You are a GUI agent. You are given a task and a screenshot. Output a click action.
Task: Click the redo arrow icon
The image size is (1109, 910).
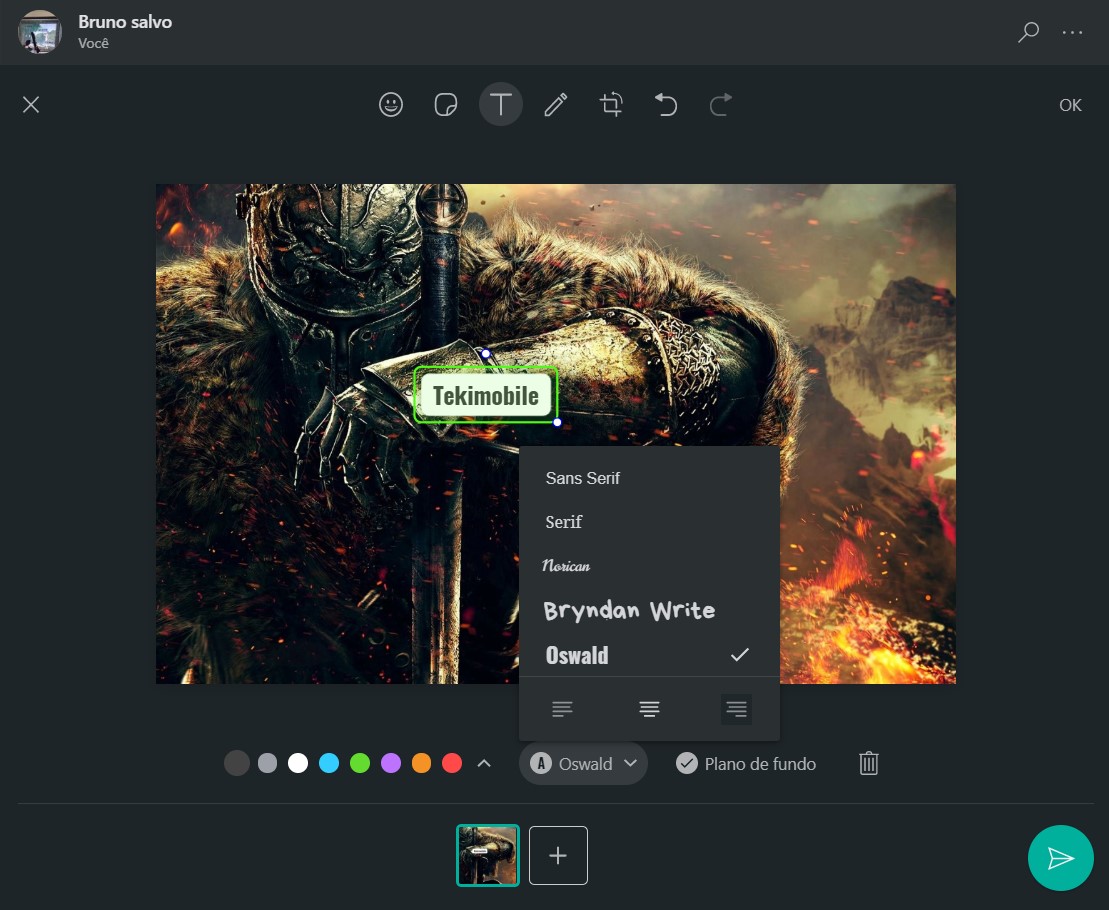pyautogui.click(x=721, y=105)
